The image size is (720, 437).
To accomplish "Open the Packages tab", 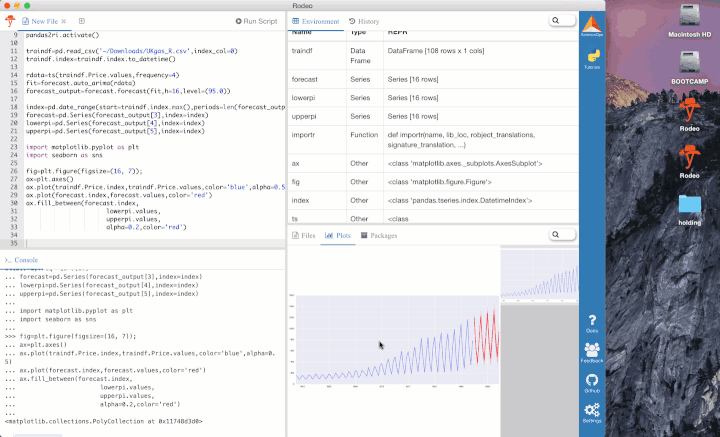I will click(379, 235).
